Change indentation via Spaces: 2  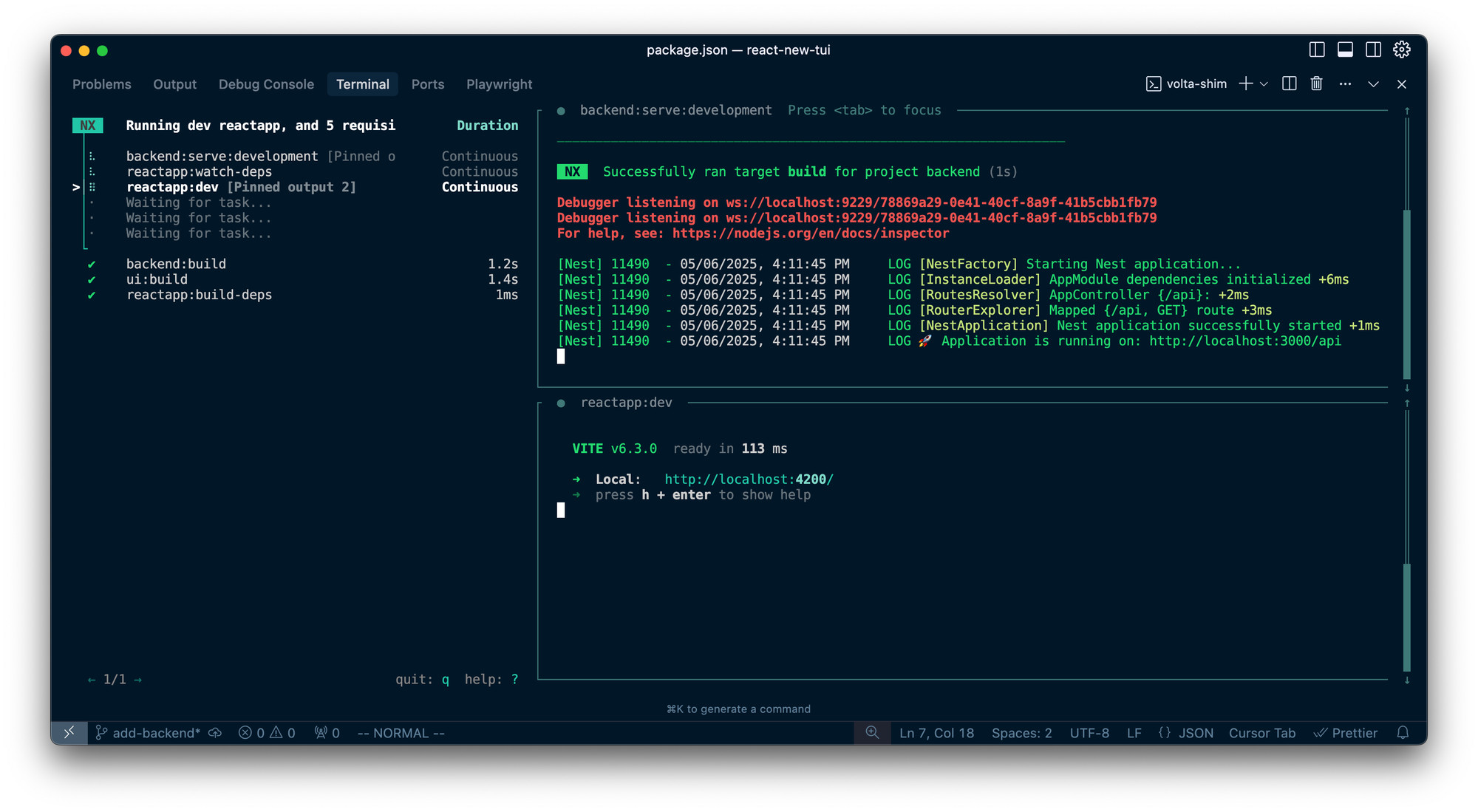pos(1021,733)
